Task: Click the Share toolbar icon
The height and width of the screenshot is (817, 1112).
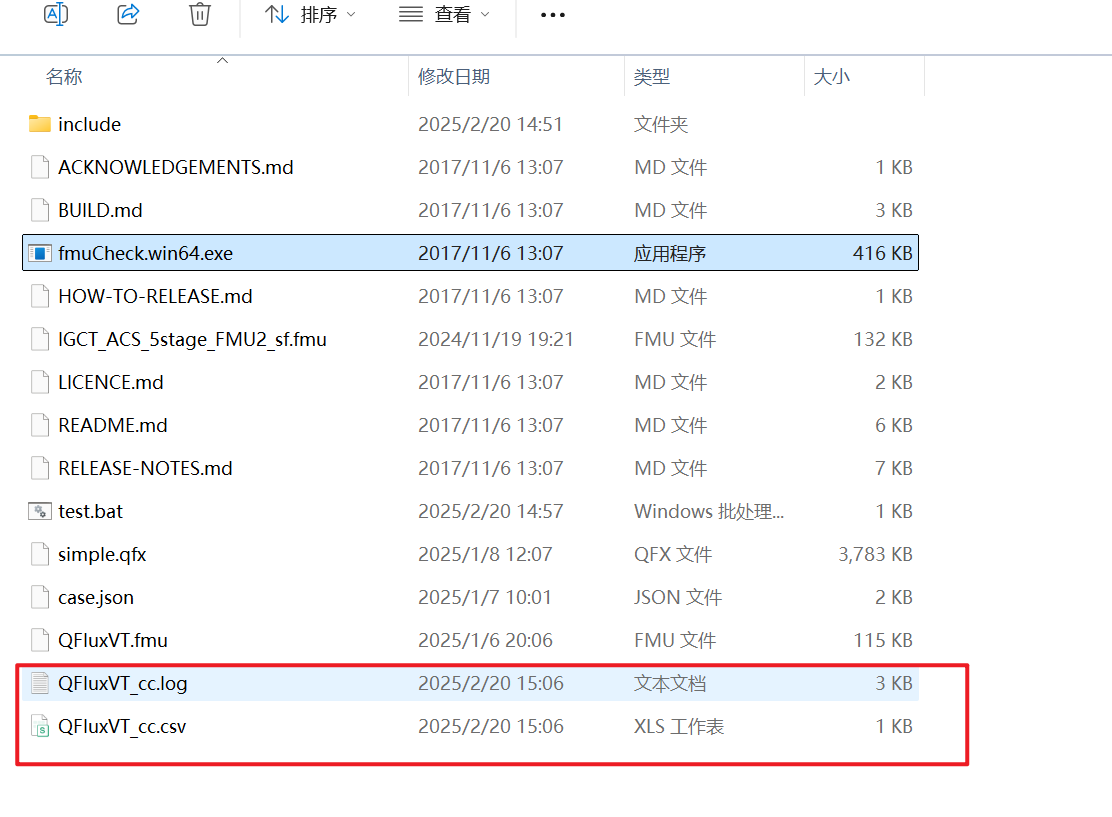Action: coord(128,14)
